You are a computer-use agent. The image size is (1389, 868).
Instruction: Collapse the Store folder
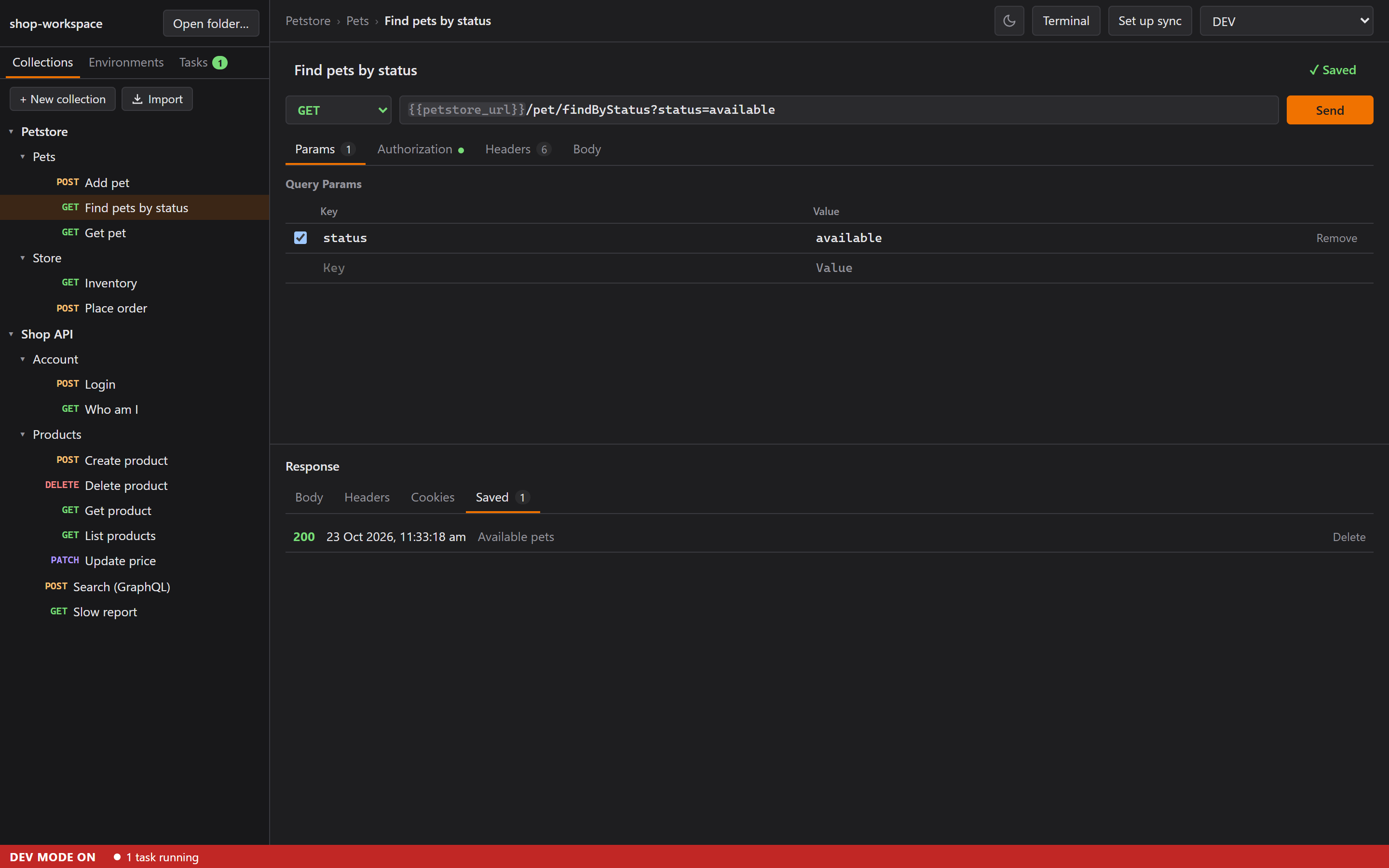22,258
